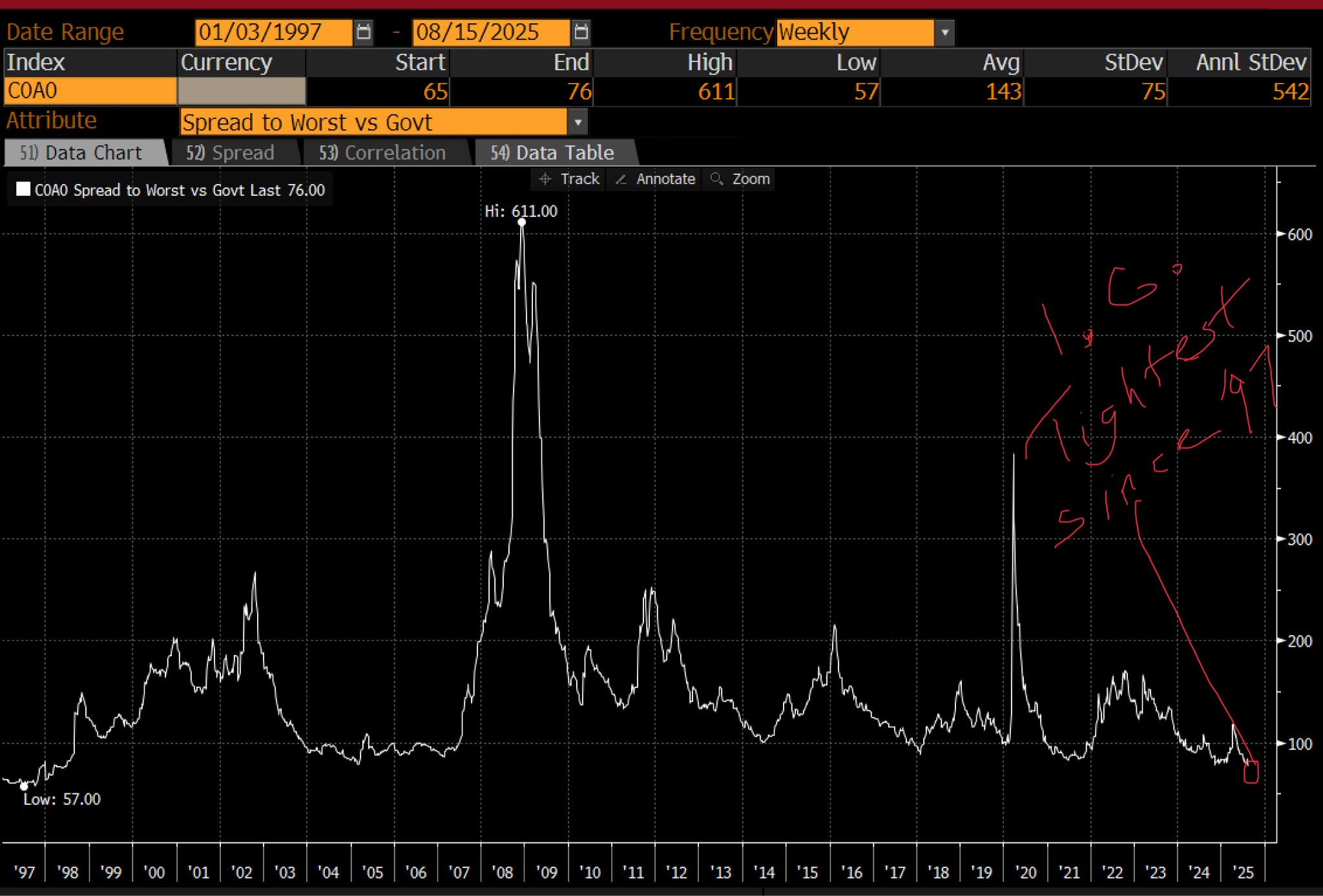Open the Data Table tab
Image resolution: width=1323 pixels, height=896 pixels.
click(x=552, y=153)
